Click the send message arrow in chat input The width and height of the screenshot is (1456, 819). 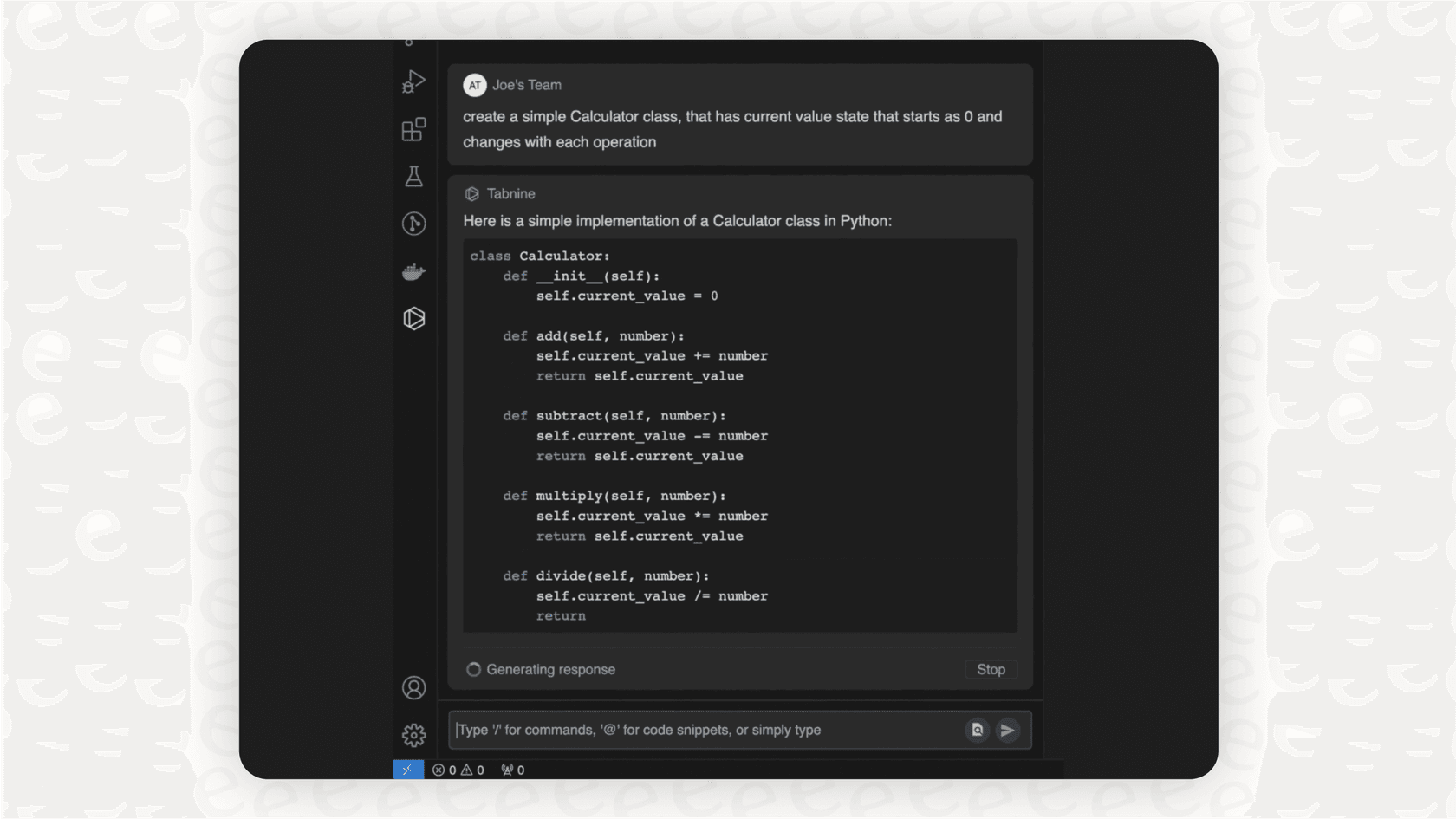coord(1008,730)
